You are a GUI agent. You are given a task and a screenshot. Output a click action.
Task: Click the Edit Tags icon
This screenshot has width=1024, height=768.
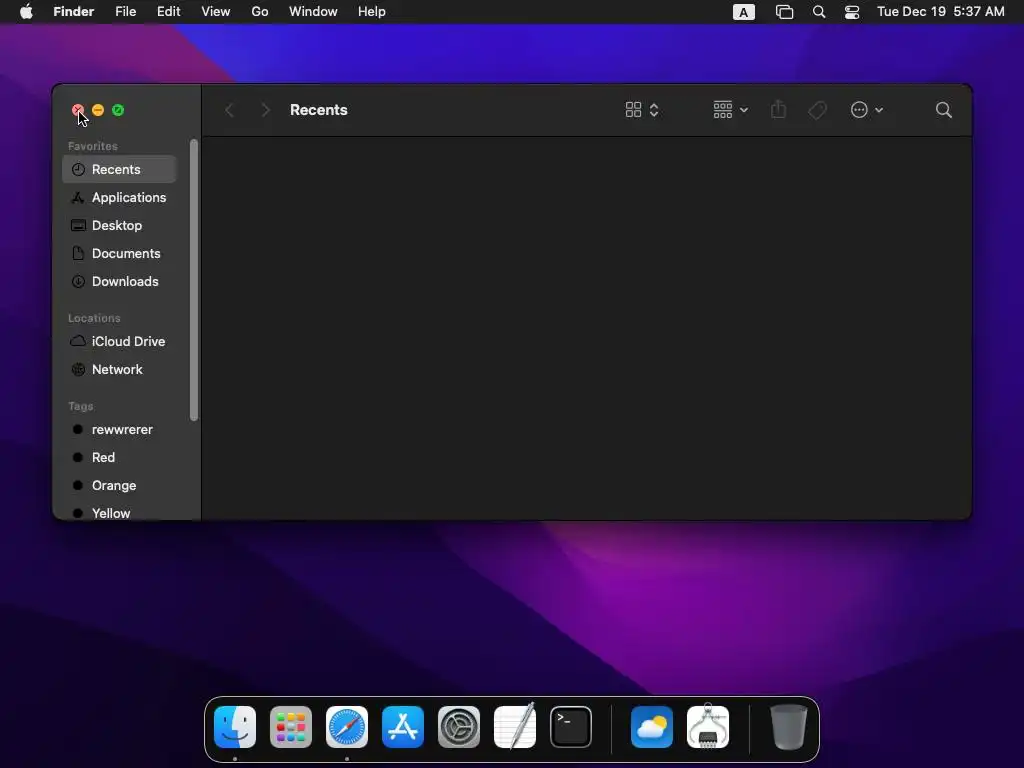817,110
